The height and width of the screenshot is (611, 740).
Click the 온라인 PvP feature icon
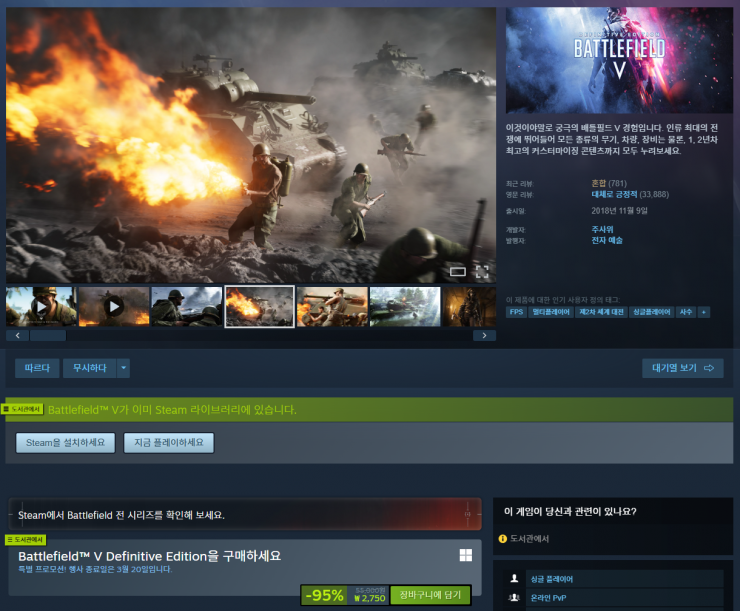514,598
